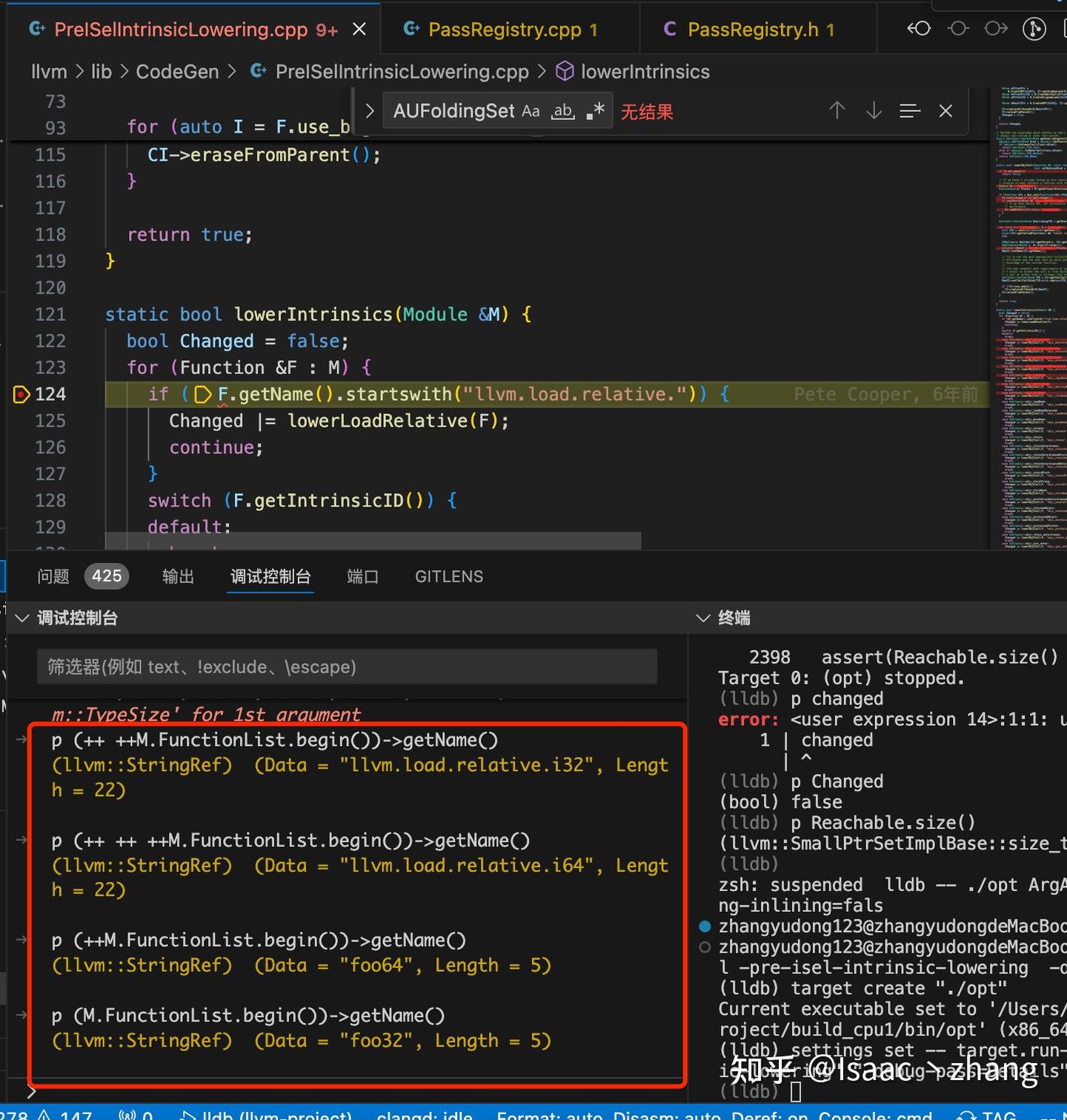Click the previous match arrow in find widget
The width and height of the screenshot is (1067, 1120).
(x=837, y=110)
